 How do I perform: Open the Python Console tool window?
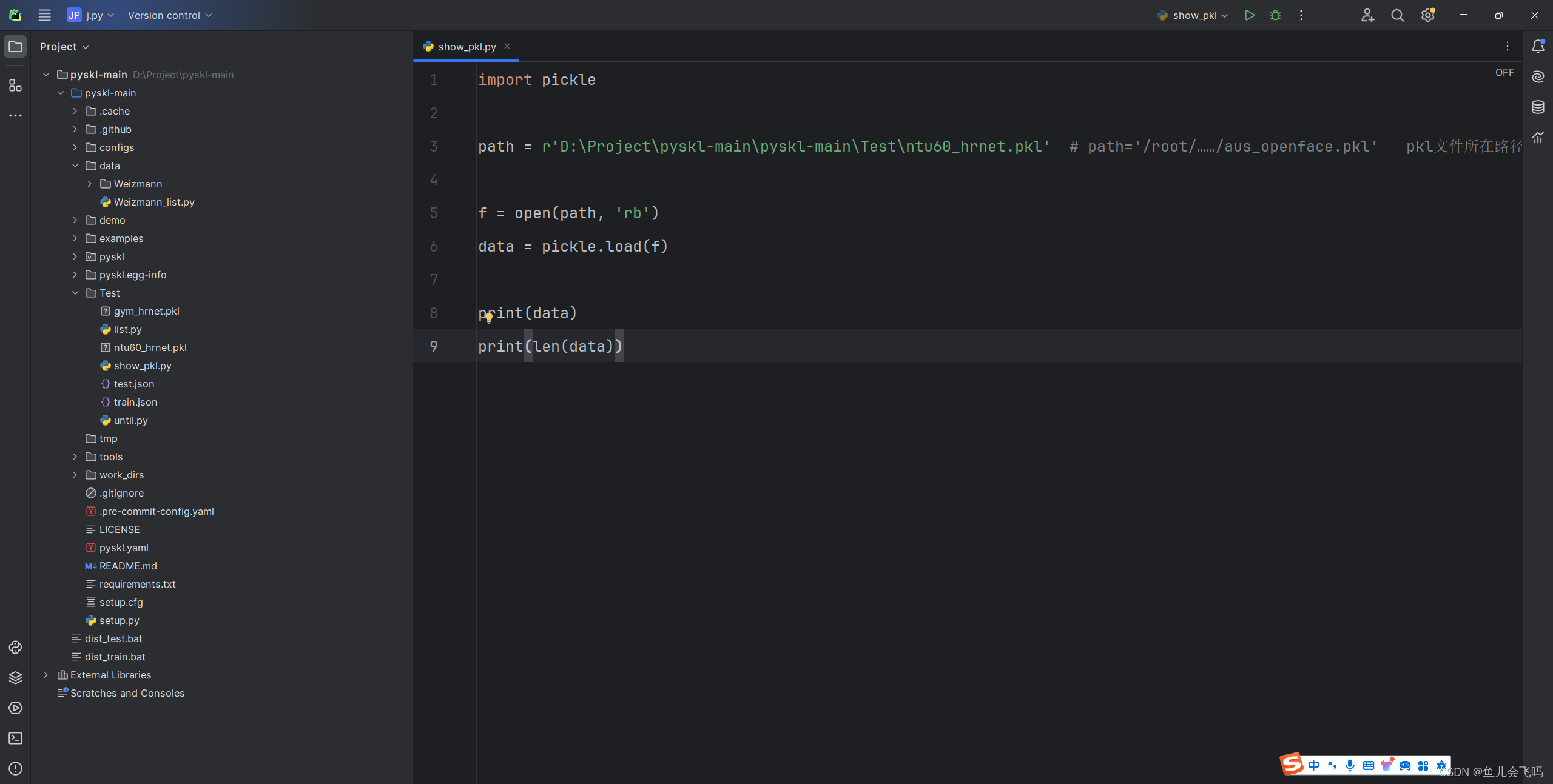[x=15, y=648]
